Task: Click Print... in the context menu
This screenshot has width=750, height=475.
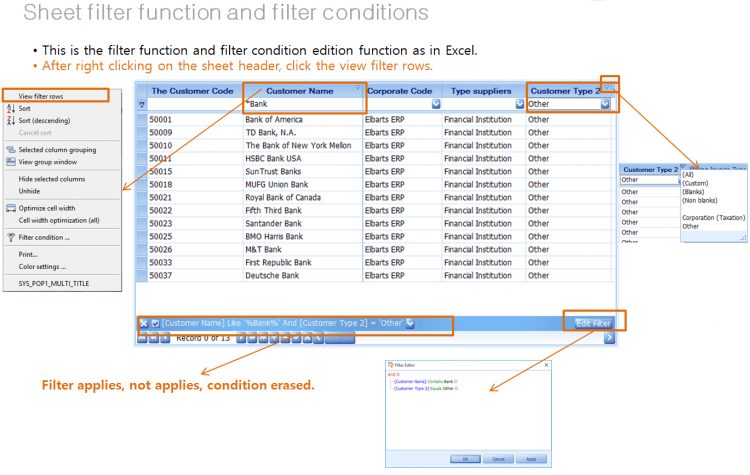Action: pos(28,254)
